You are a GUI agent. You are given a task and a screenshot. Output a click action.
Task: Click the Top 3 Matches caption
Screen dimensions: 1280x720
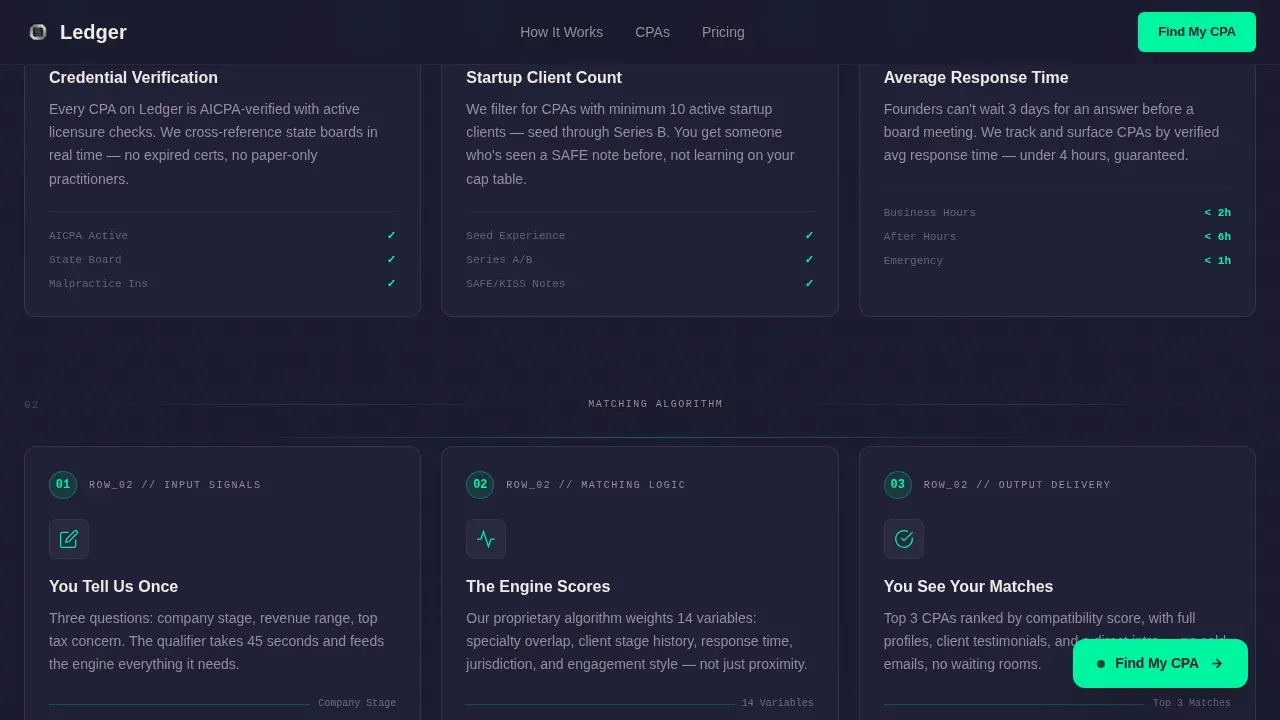(x=1192, y=704)
